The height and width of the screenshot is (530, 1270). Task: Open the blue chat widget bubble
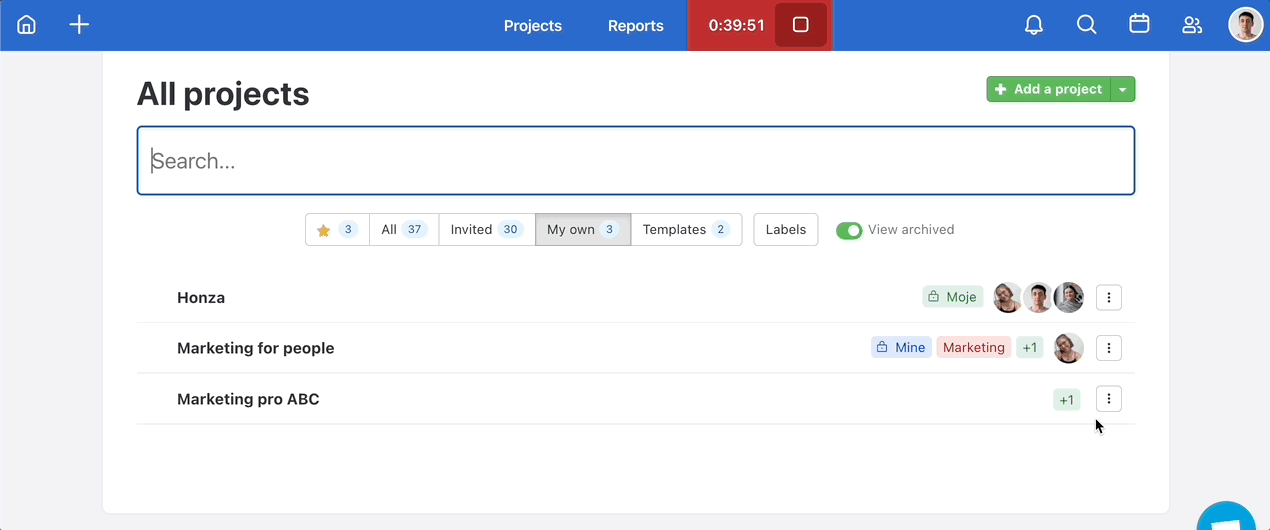(x=1227, y=518)
